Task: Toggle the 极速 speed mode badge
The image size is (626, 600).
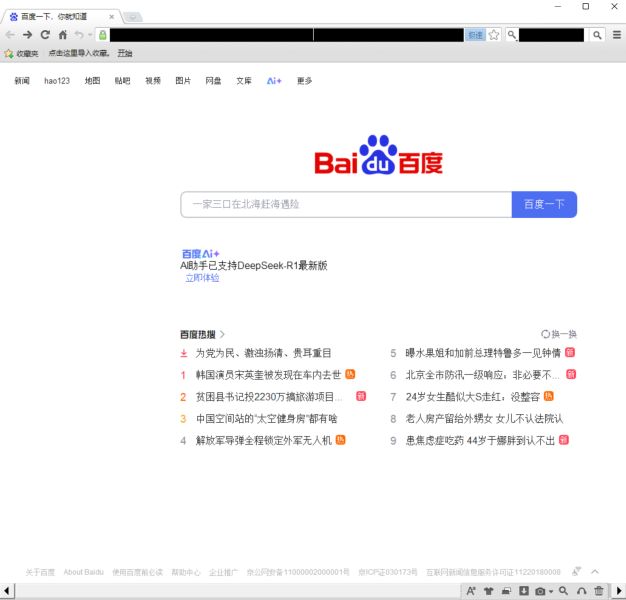Action: tap(475, 35)
